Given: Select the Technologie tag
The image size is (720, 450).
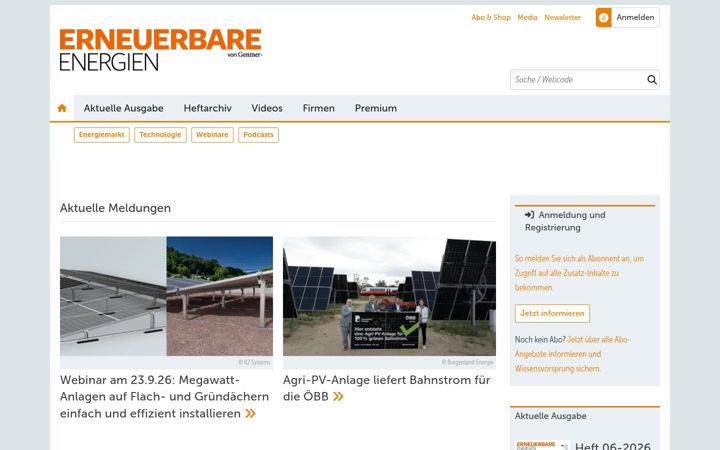Looking at the screenshot, I should click(160, 135).
